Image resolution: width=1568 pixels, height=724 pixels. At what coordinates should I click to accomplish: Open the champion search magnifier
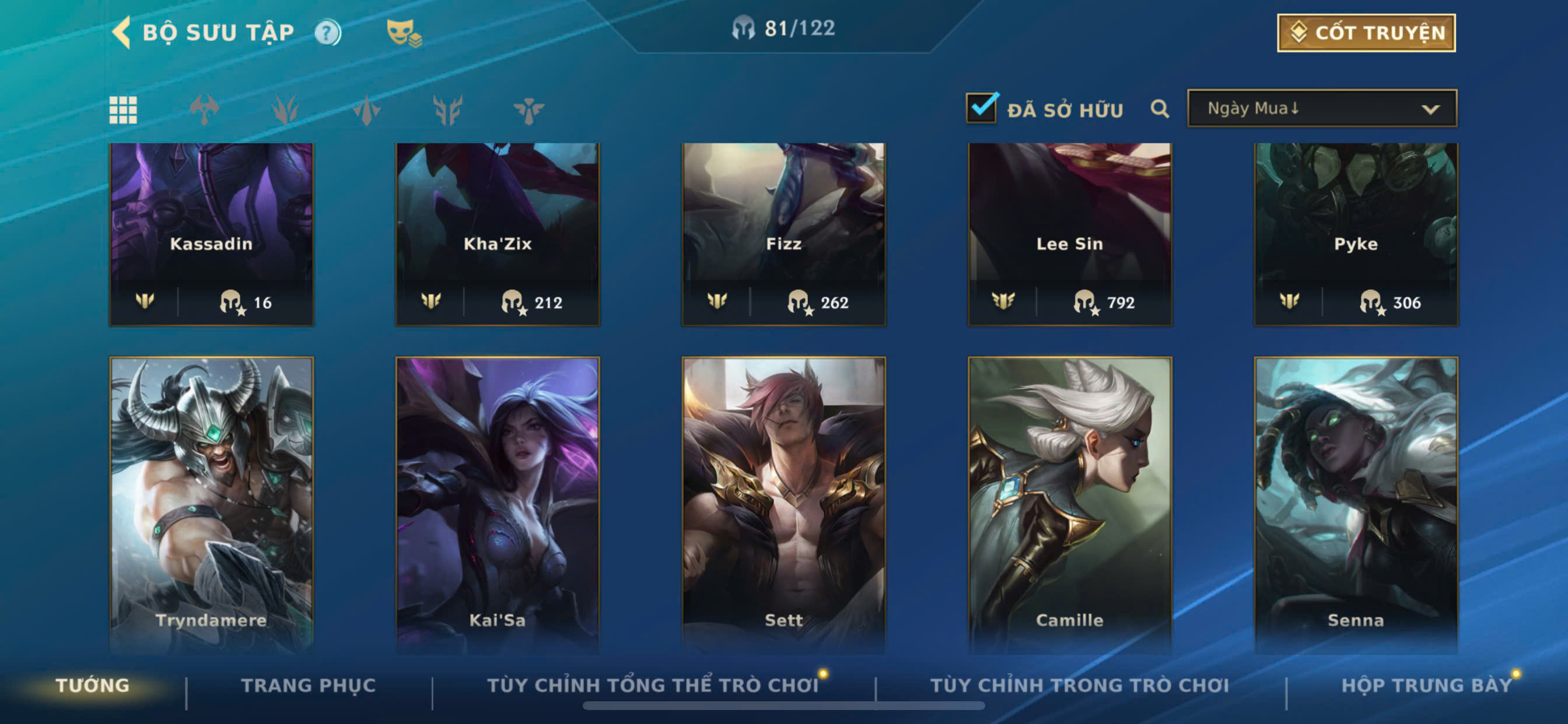[x=1160, y=109]
